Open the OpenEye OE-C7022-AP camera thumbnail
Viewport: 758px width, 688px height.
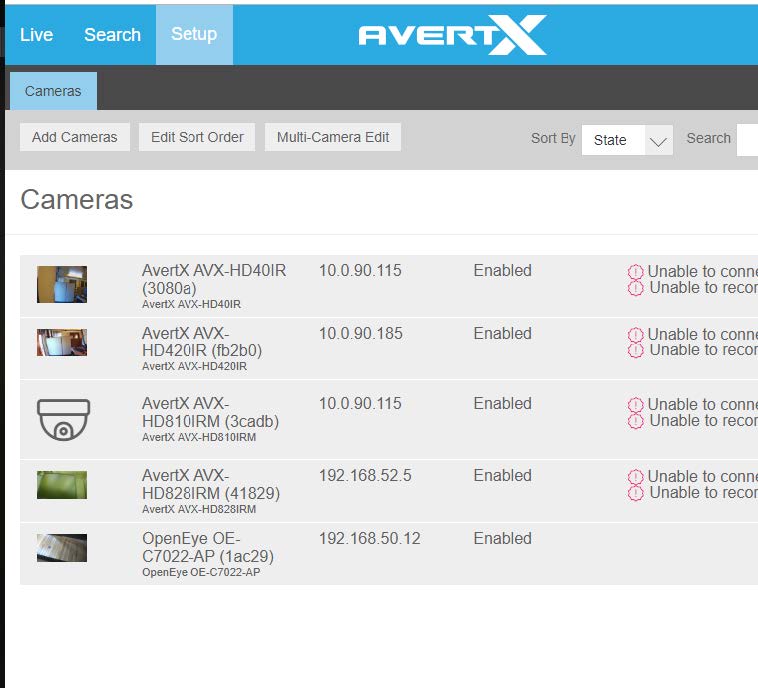[x=62, y=548]
